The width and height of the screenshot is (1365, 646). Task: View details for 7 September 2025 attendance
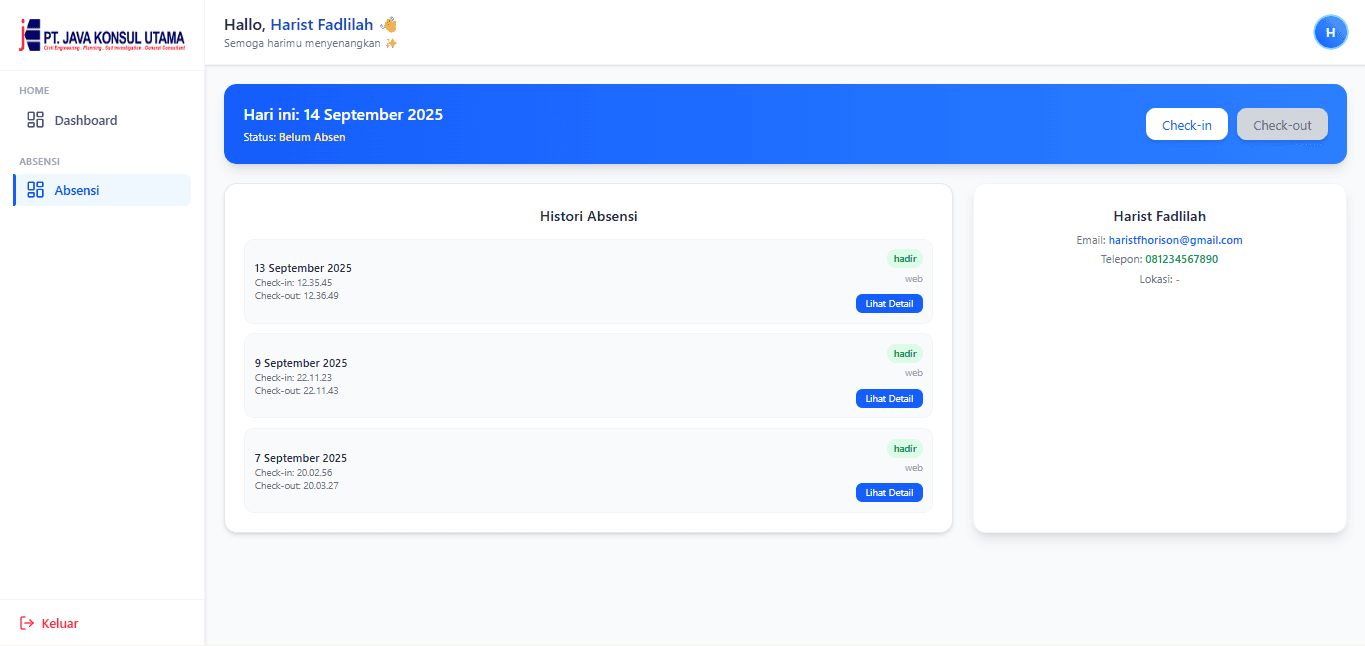(x=889, y=492)
